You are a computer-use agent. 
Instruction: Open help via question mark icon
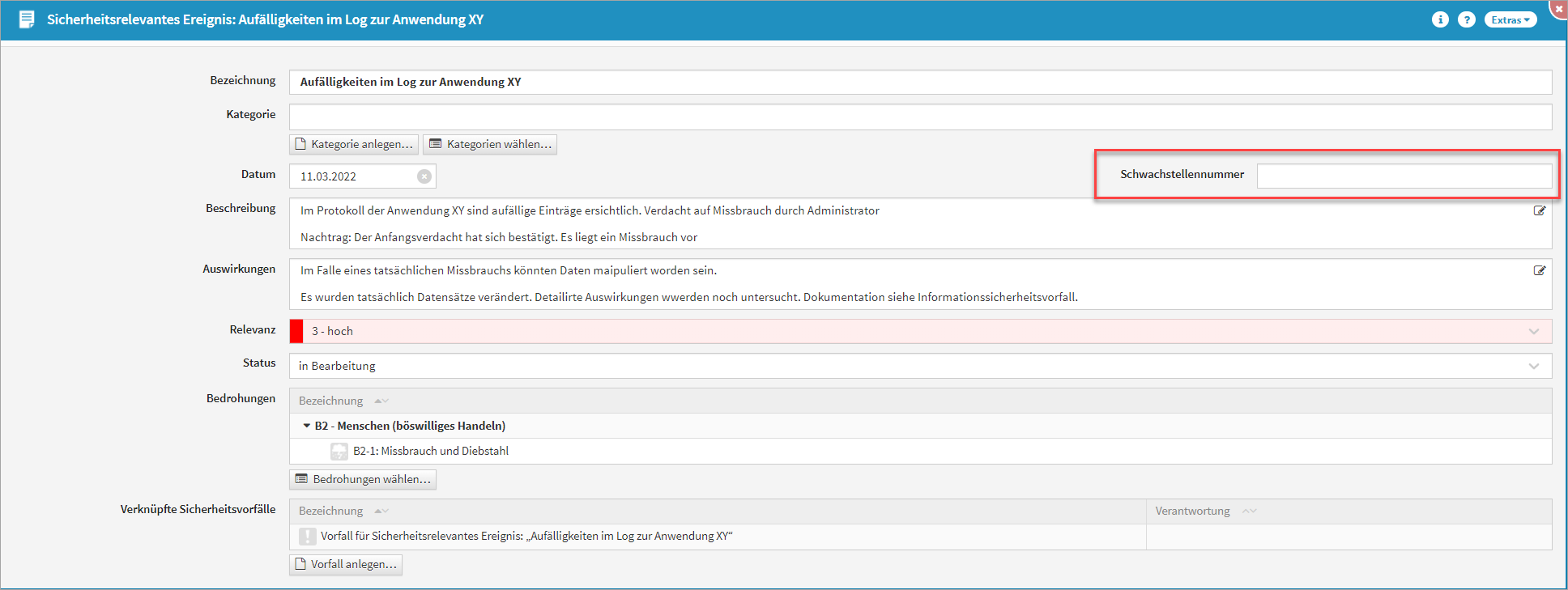(1467, 19)
